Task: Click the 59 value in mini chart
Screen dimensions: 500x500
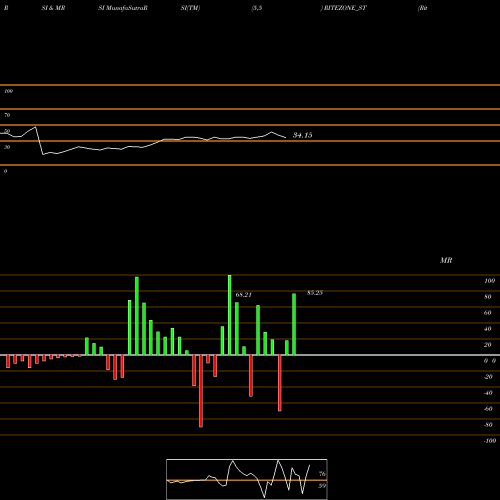Action: click(322, 486)
